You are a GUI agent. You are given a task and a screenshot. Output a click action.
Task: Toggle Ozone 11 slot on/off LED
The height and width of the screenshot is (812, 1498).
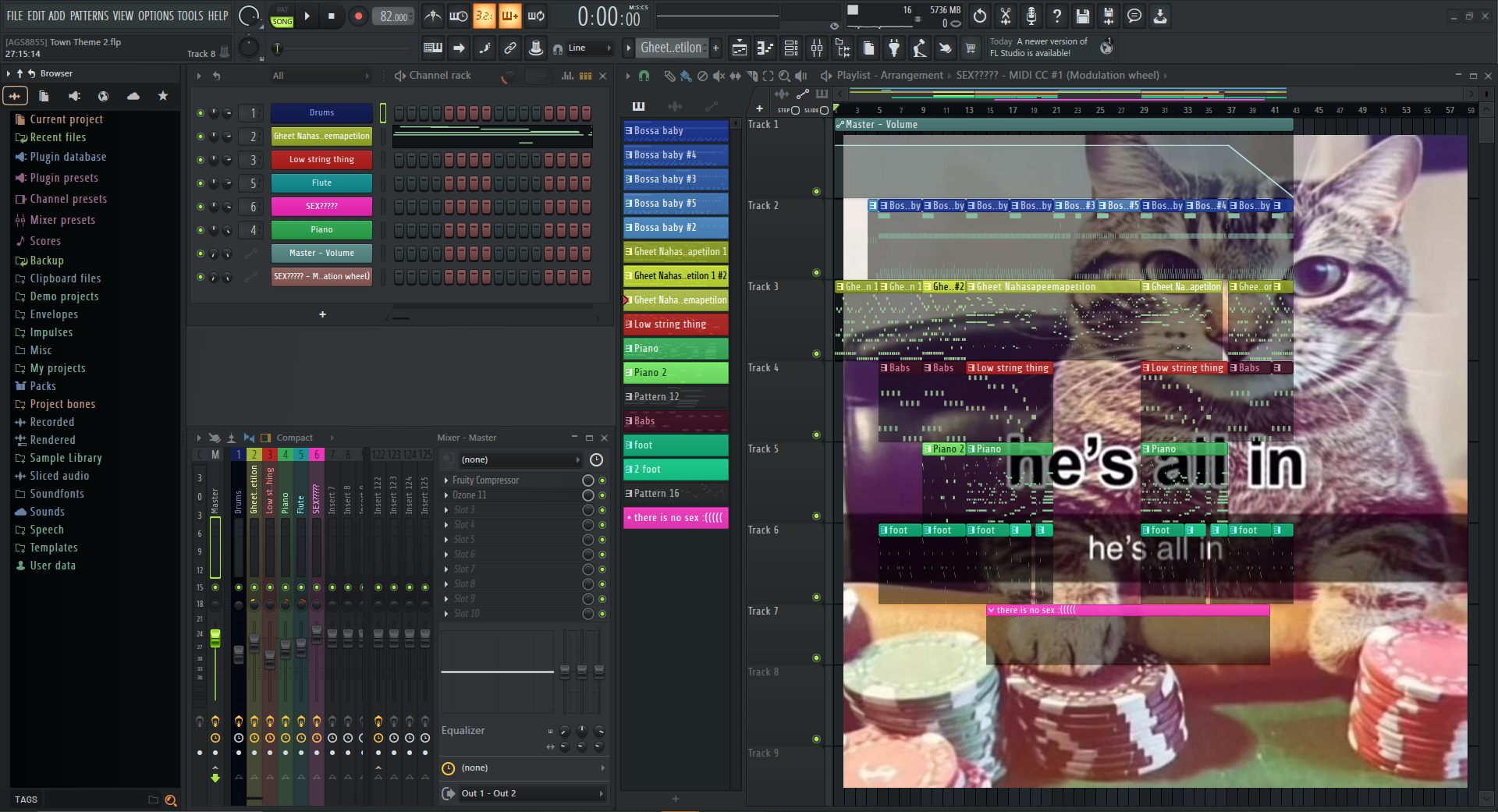click(602, 495)
